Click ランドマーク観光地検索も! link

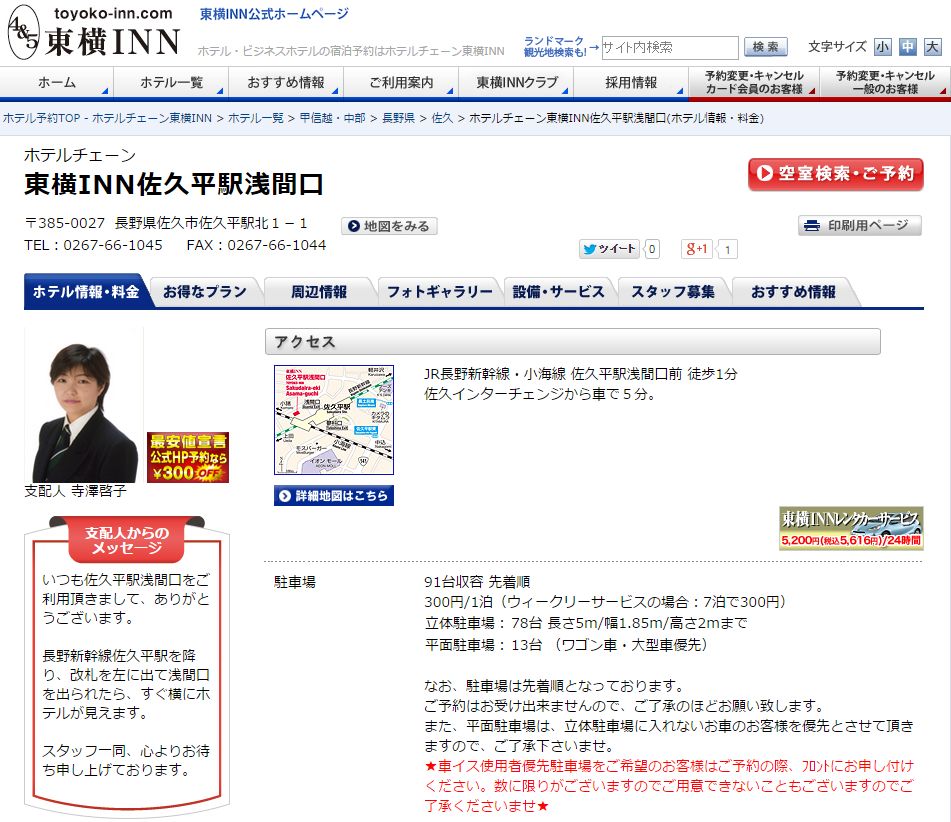click(x=555, y=47)
